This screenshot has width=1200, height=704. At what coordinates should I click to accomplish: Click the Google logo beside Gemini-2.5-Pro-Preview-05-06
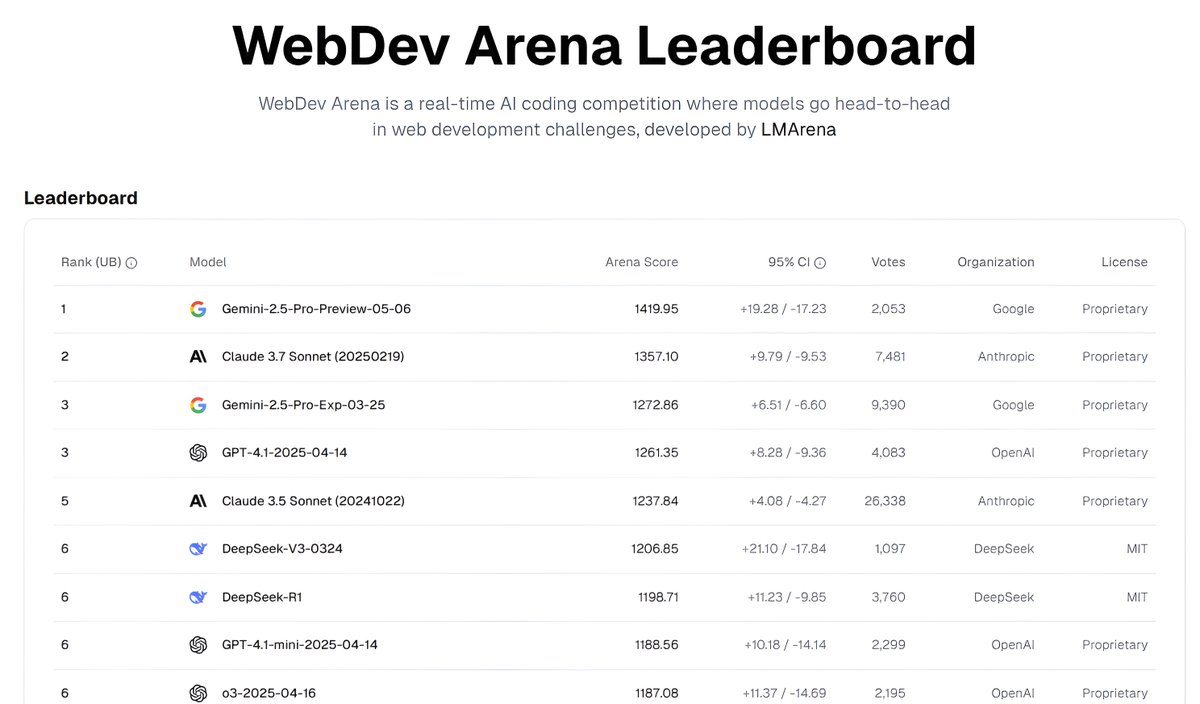tap(198, 309)
